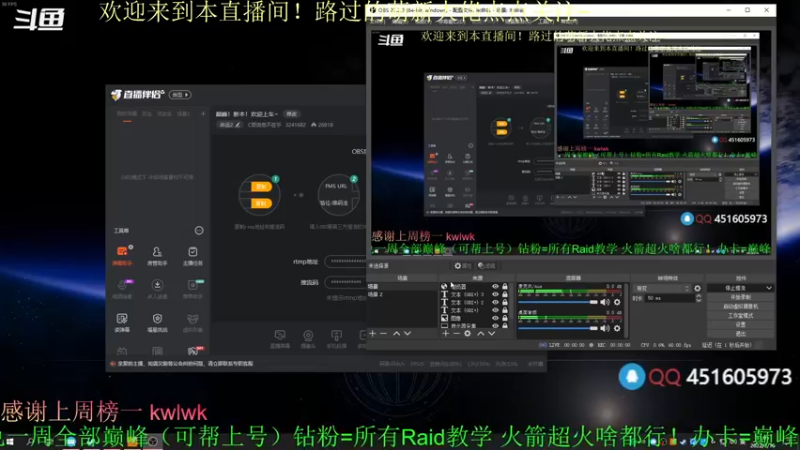Screen dimensions: 800x450
Task: Remove source with the minus under sources
Action: [456, 333]
